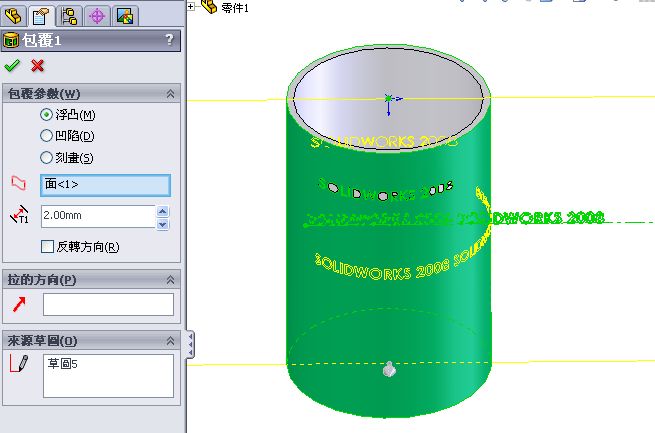Click the help question mark for 包覆1

[169, 40]
